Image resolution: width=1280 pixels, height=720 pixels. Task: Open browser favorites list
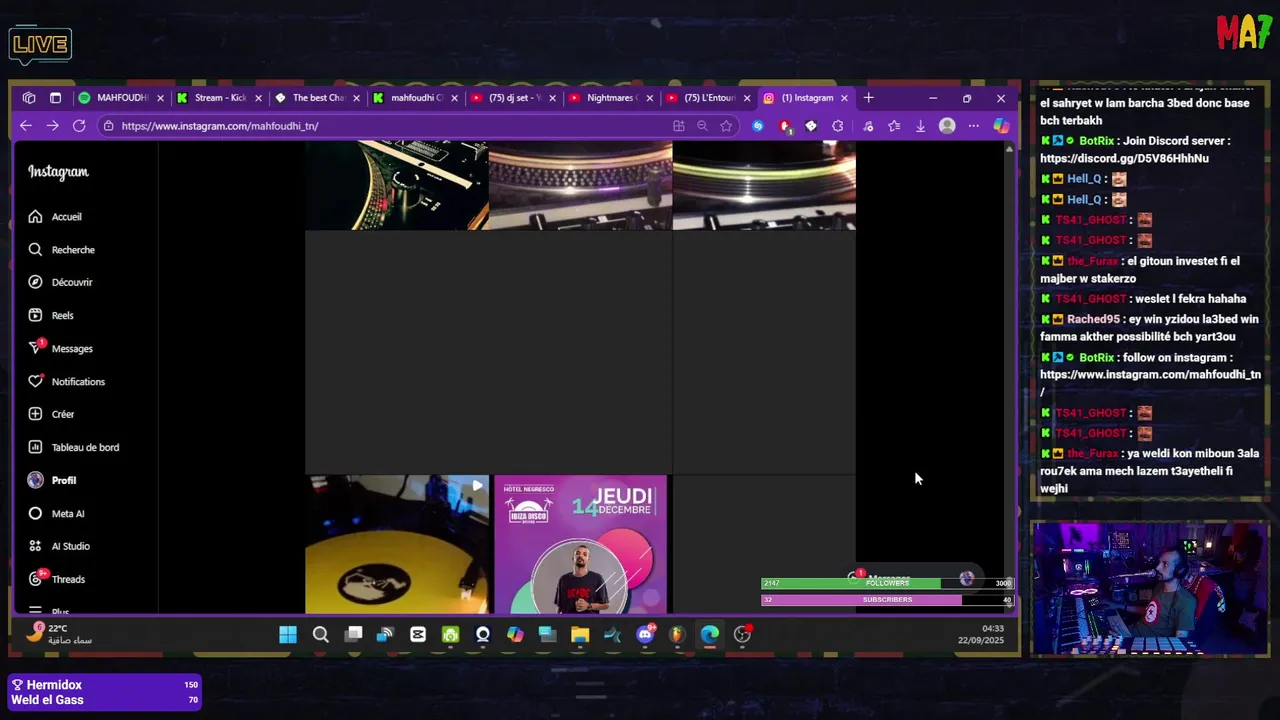(x=894, y=126)
